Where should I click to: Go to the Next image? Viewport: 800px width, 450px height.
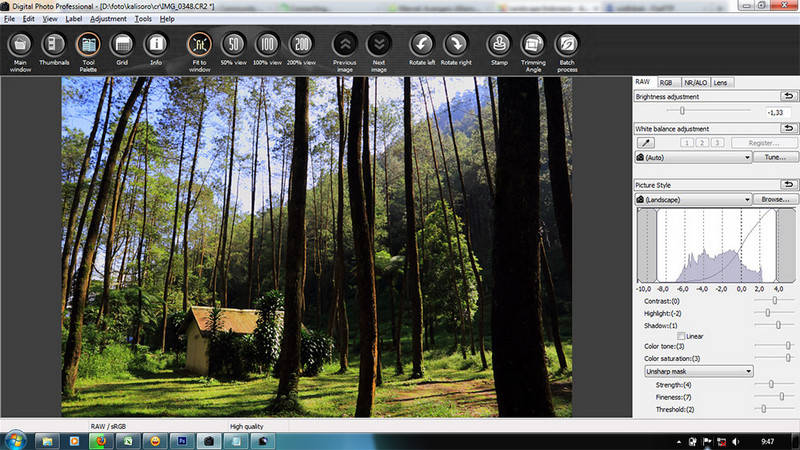point(379,51)
